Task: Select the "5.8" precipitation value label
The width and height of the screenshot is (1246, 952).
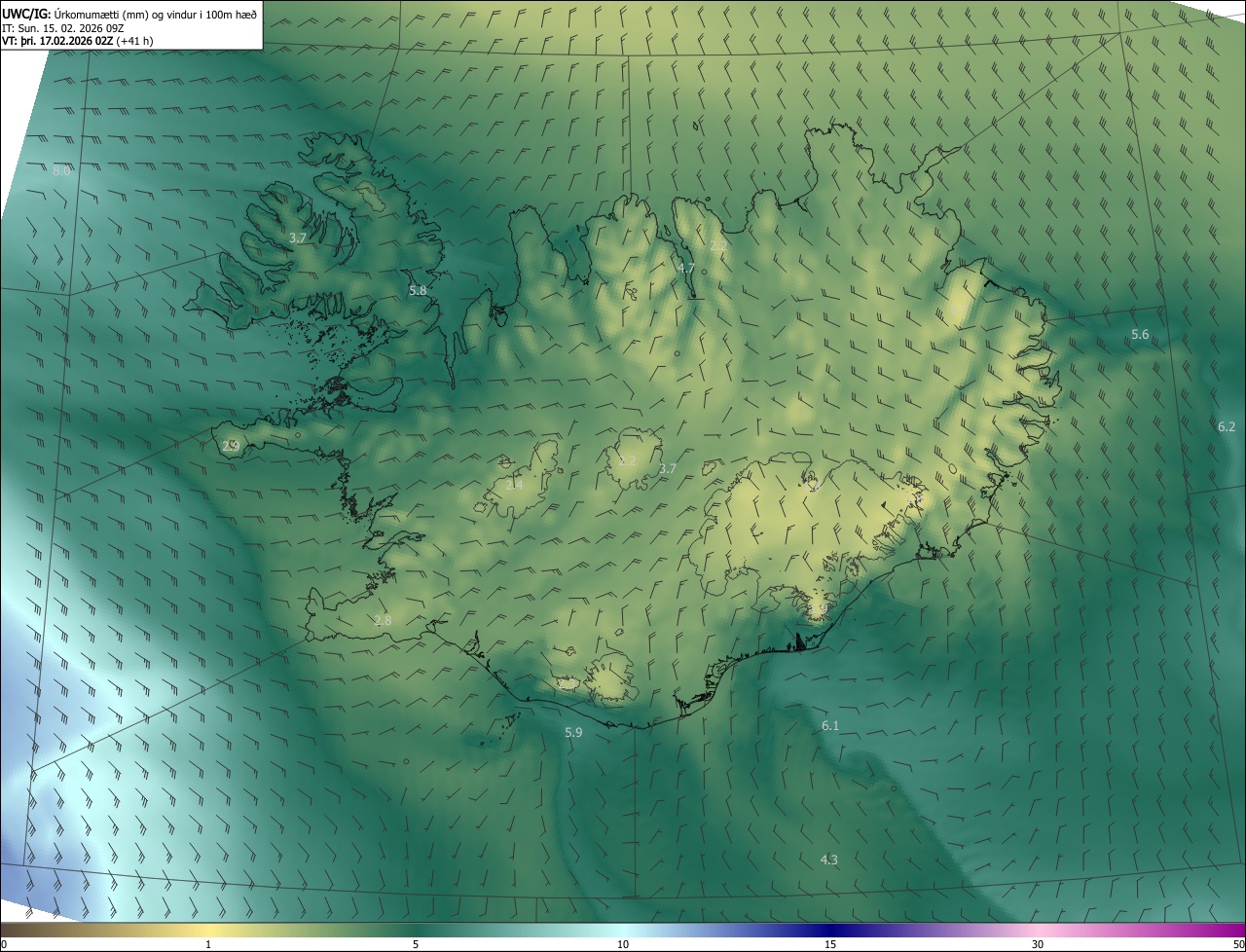Action: [418, 290]
